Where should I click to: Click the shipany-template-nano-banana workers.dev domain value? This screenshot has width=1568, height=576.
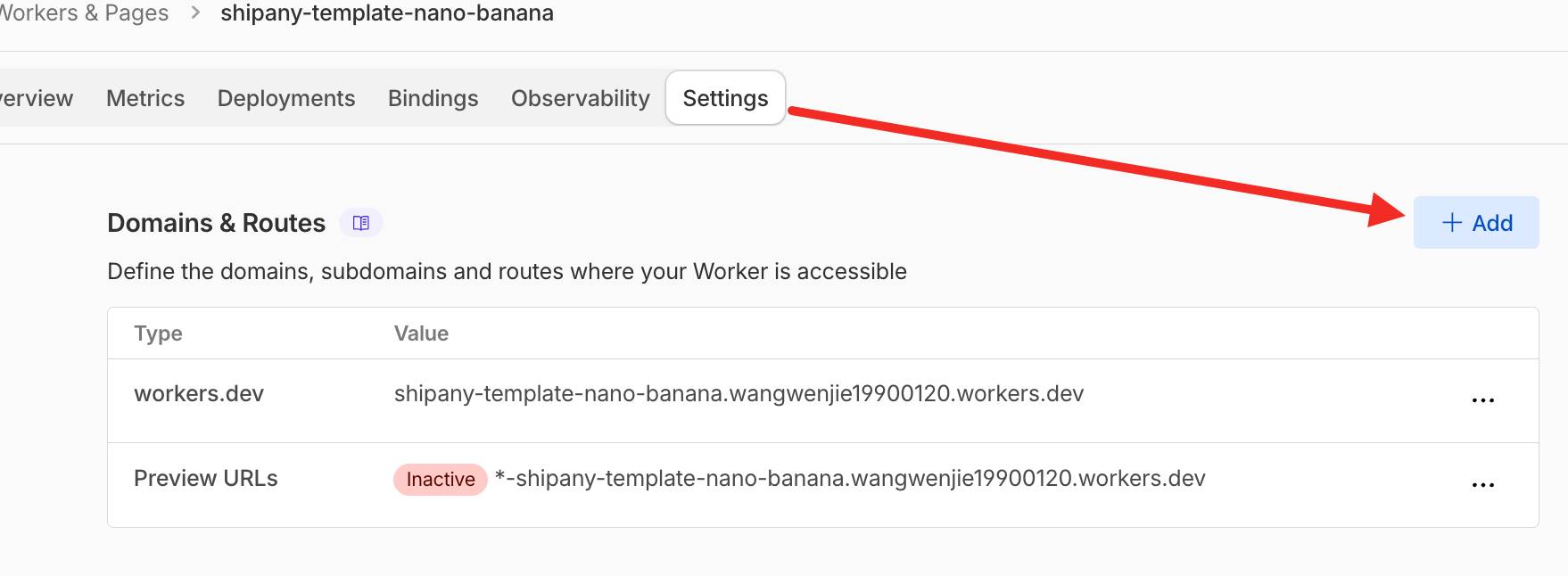[x=739, y=394]
